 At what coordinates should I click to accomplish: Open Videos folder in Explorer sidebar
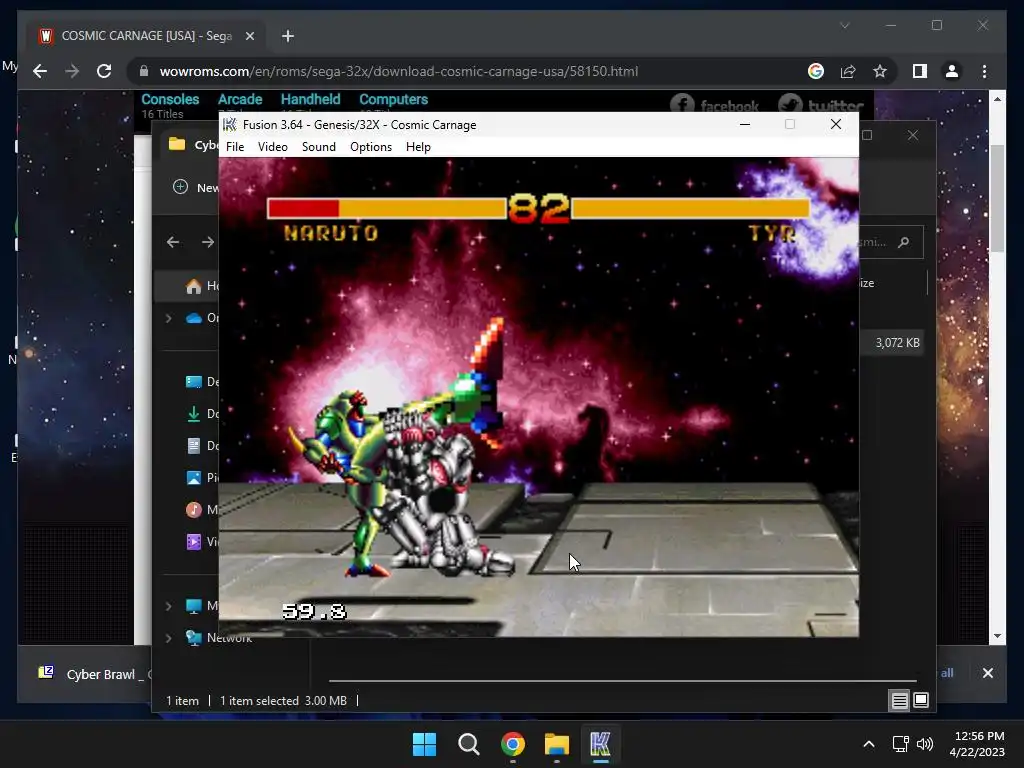click(201, 542)
